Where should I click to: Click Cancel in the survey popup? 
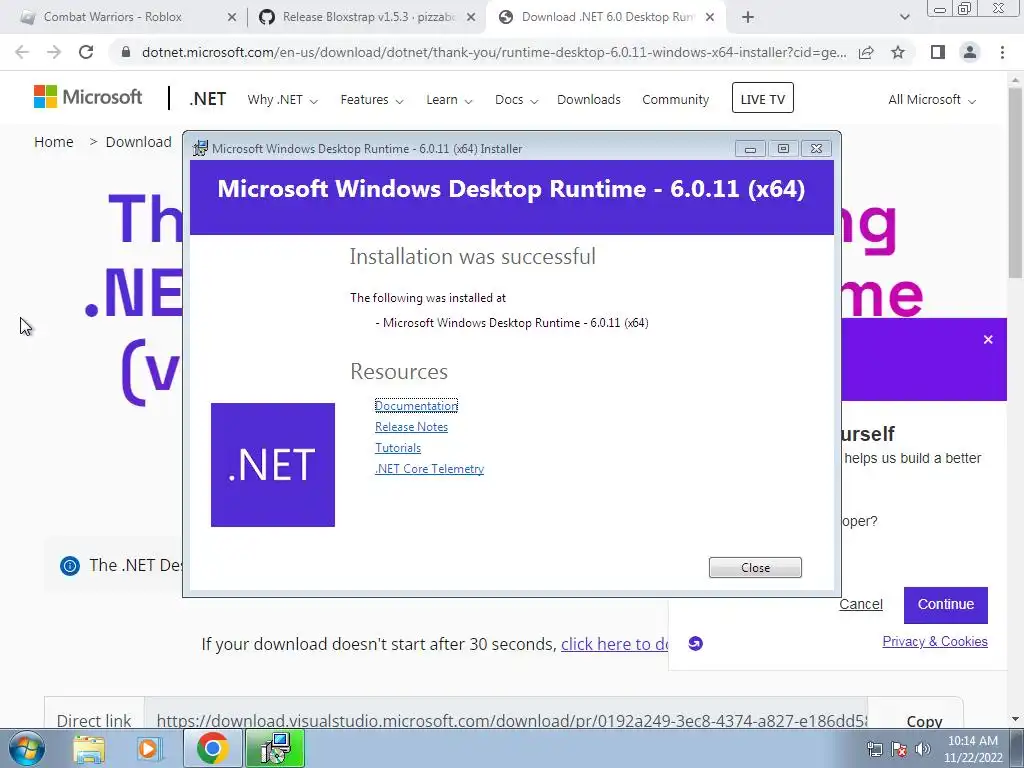tap(861, 604)
